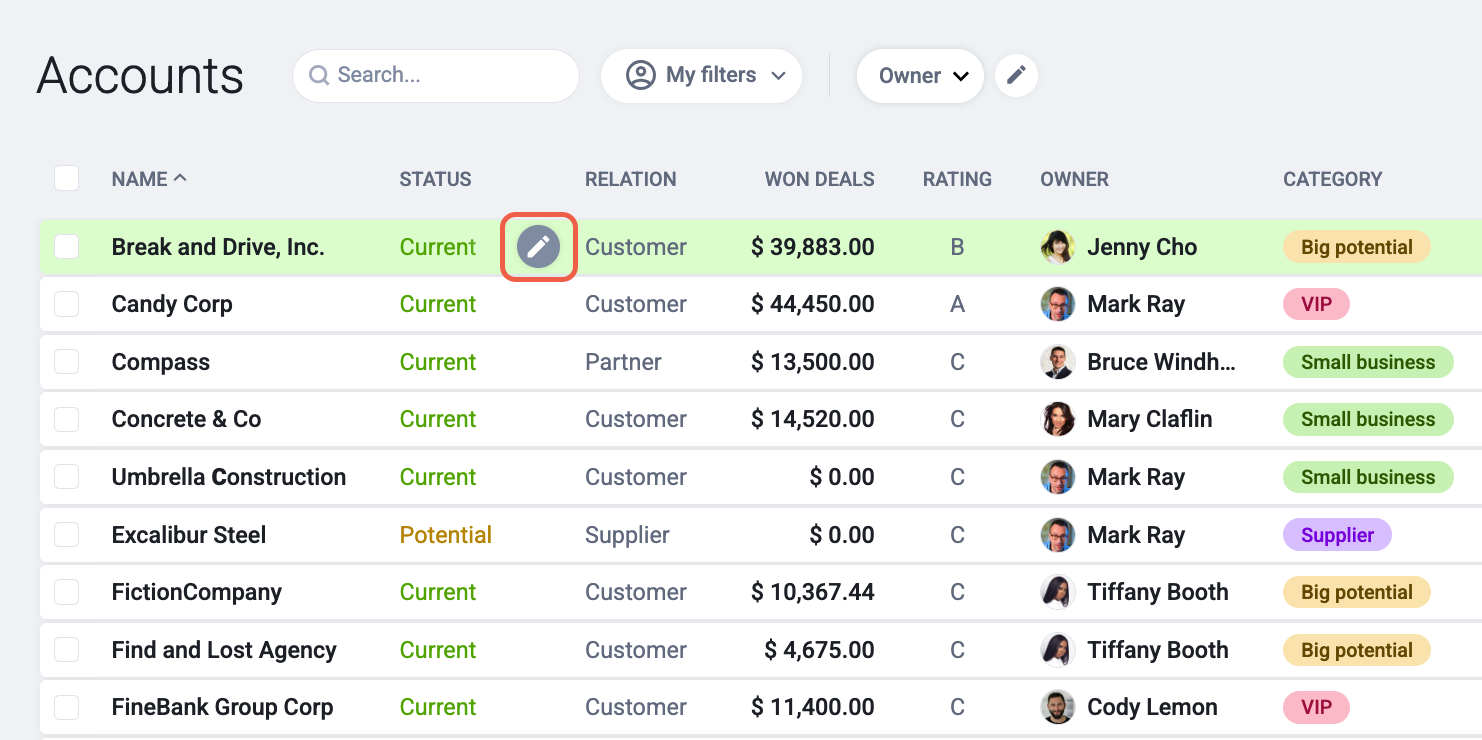Open the FineBank Group Corp account
Image resolution: width=1482 pixels, height=740 pixels.
222,707
